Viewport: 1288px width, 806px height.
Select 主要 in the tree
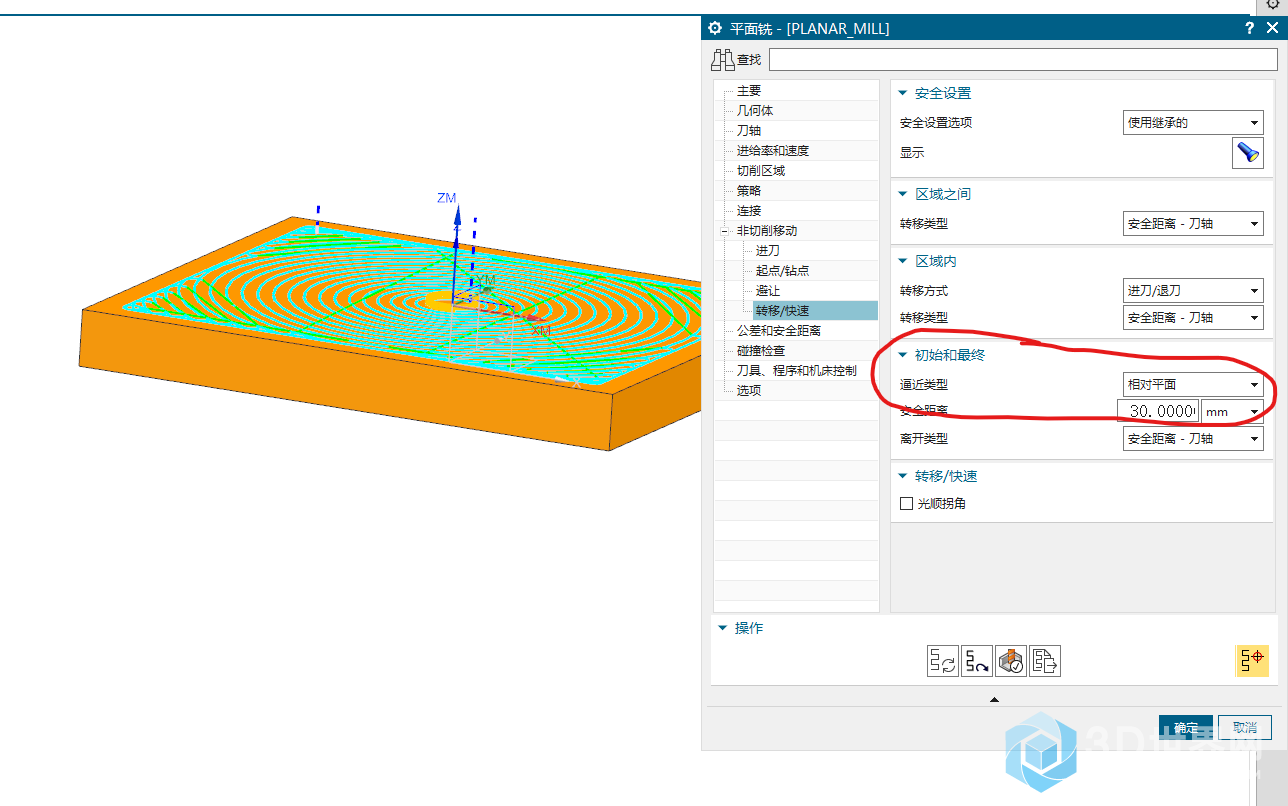click(x=749, y=91)
